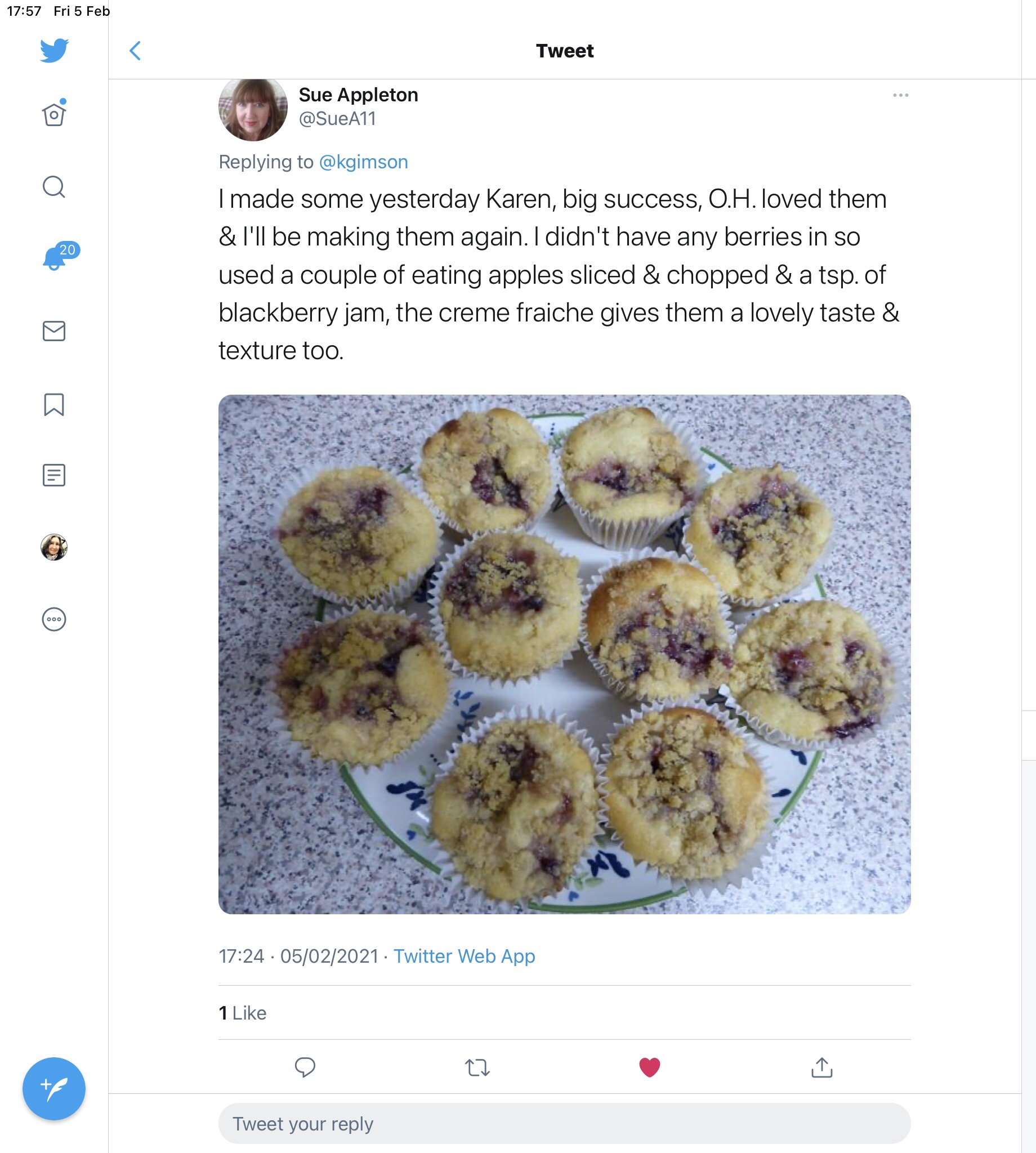Image resolution: width=1036 pixels, height=1153 pixels.
Task: Toggle retweet on this tweet
Action: (477, 1067)
